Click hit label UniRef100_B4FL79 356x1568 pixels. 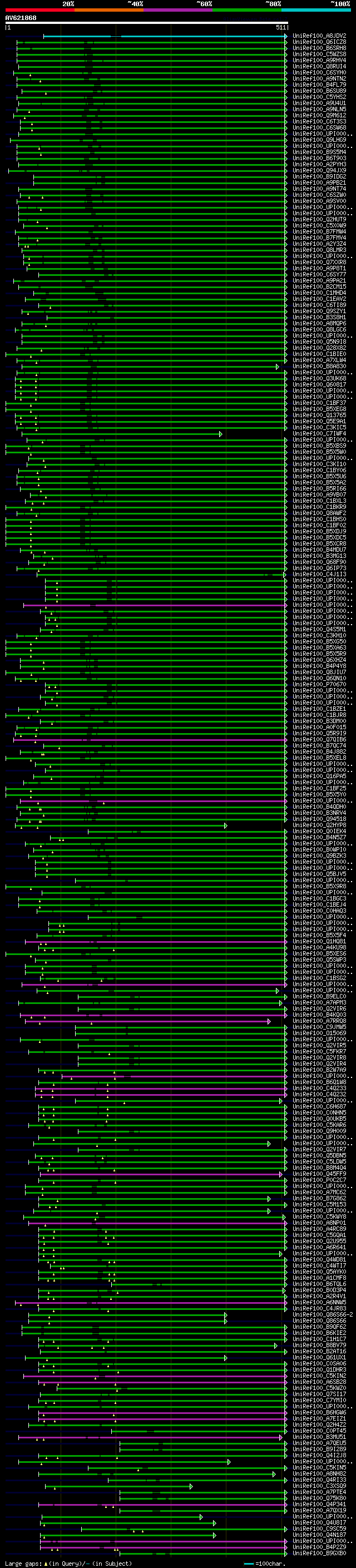pyautogui.click(x=319, y=85)
